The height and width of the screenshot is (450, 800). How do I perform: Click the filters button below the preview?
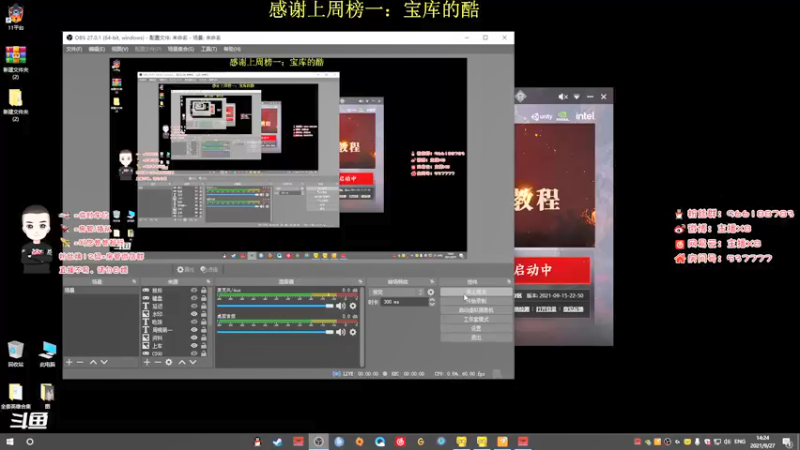[209, 269]
